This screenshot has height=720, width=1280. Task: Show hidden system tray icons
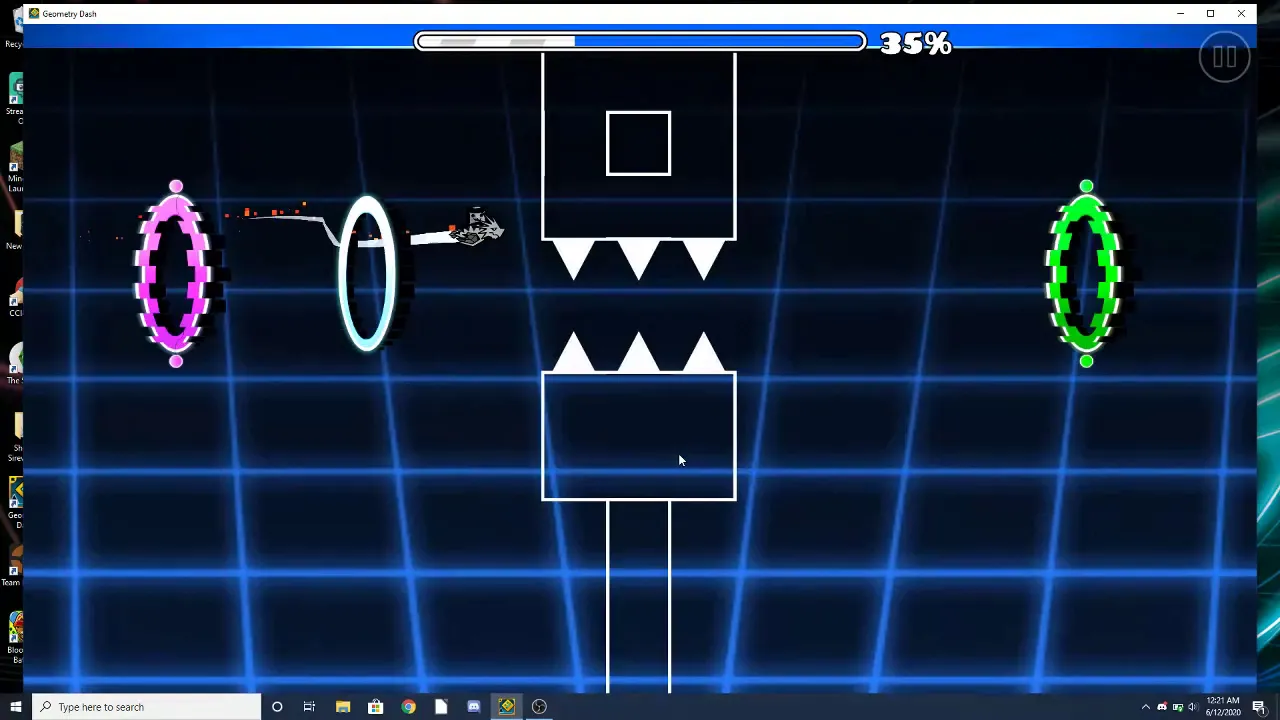[1146, 707]
